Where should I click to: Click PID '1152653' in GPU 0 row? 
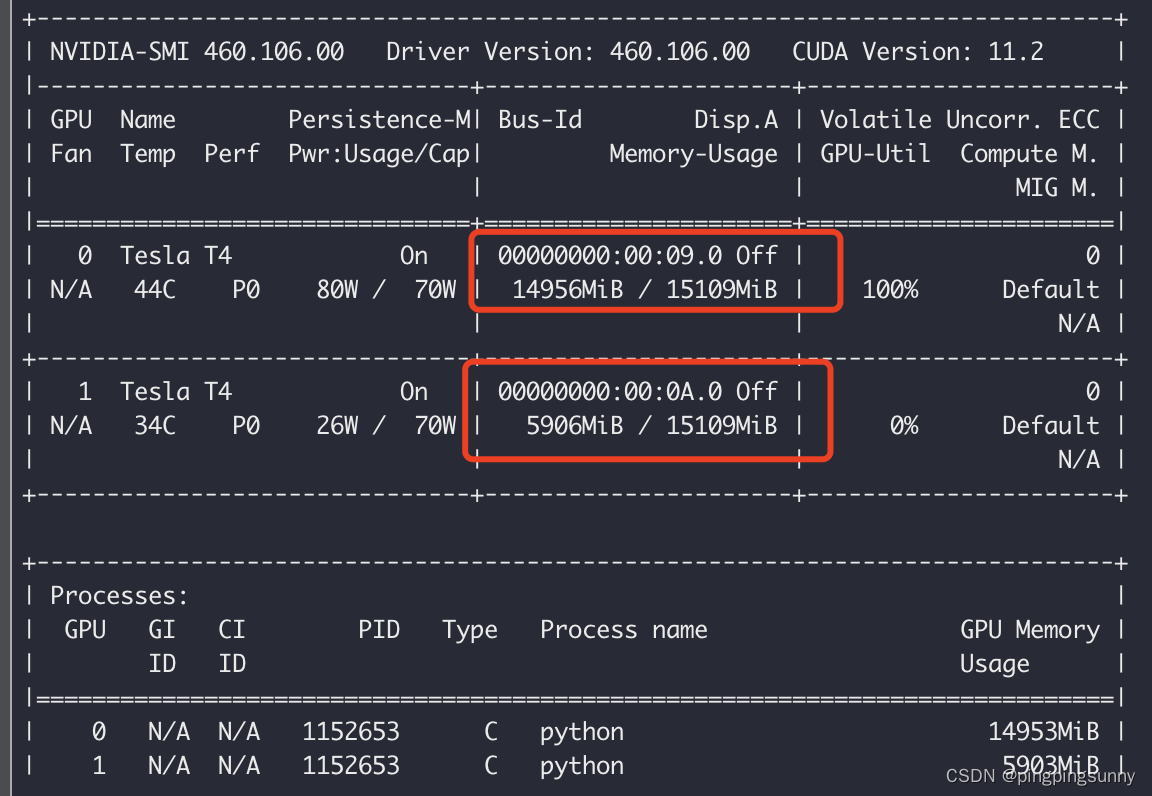[x=351, y=731]
